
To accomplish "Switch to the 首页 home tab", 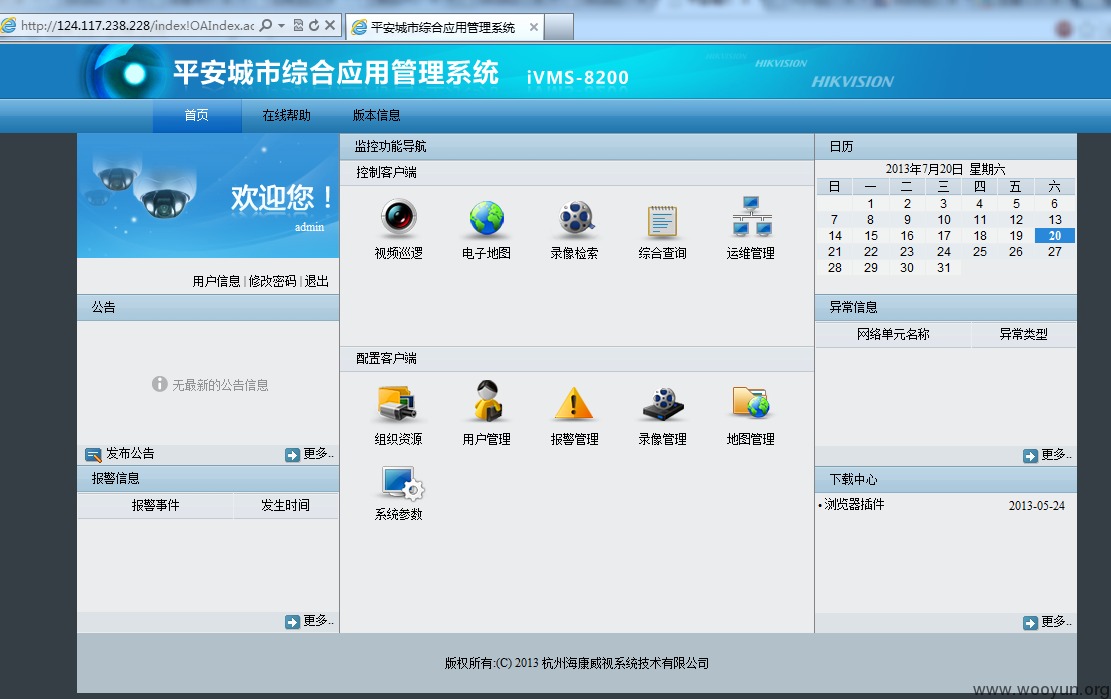I will pyautogui.click(x=197, y=115).
